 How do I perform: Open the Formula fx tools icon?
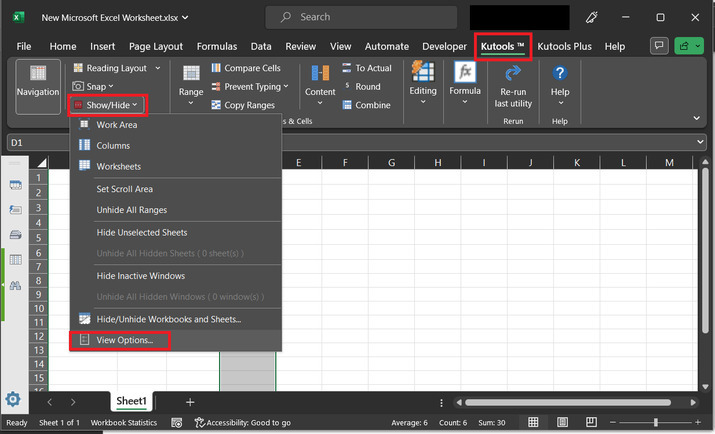click(x=465, y=72)
